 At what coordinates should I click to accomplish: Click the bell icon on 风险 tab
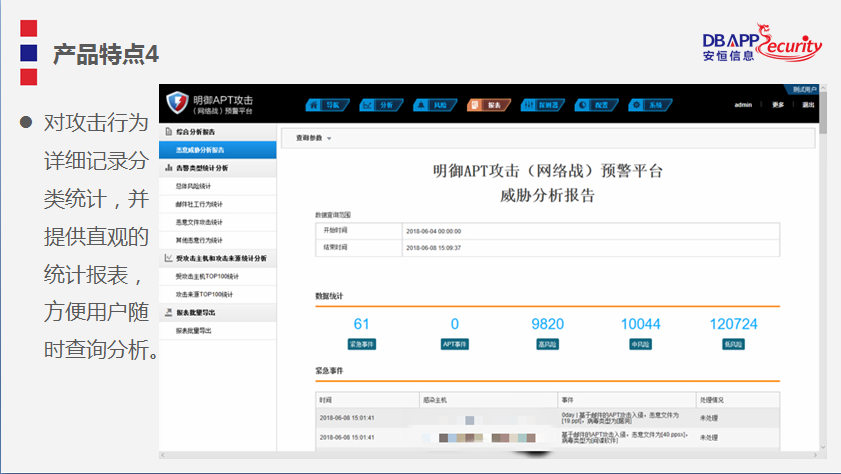(x=422, y=105)
